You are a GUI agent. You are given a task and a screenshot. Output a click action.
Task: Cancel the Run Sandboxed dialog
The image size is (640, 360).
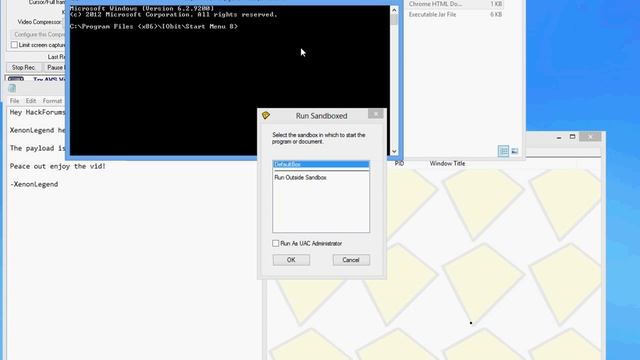pyautogui.click(x=351, y=260)
